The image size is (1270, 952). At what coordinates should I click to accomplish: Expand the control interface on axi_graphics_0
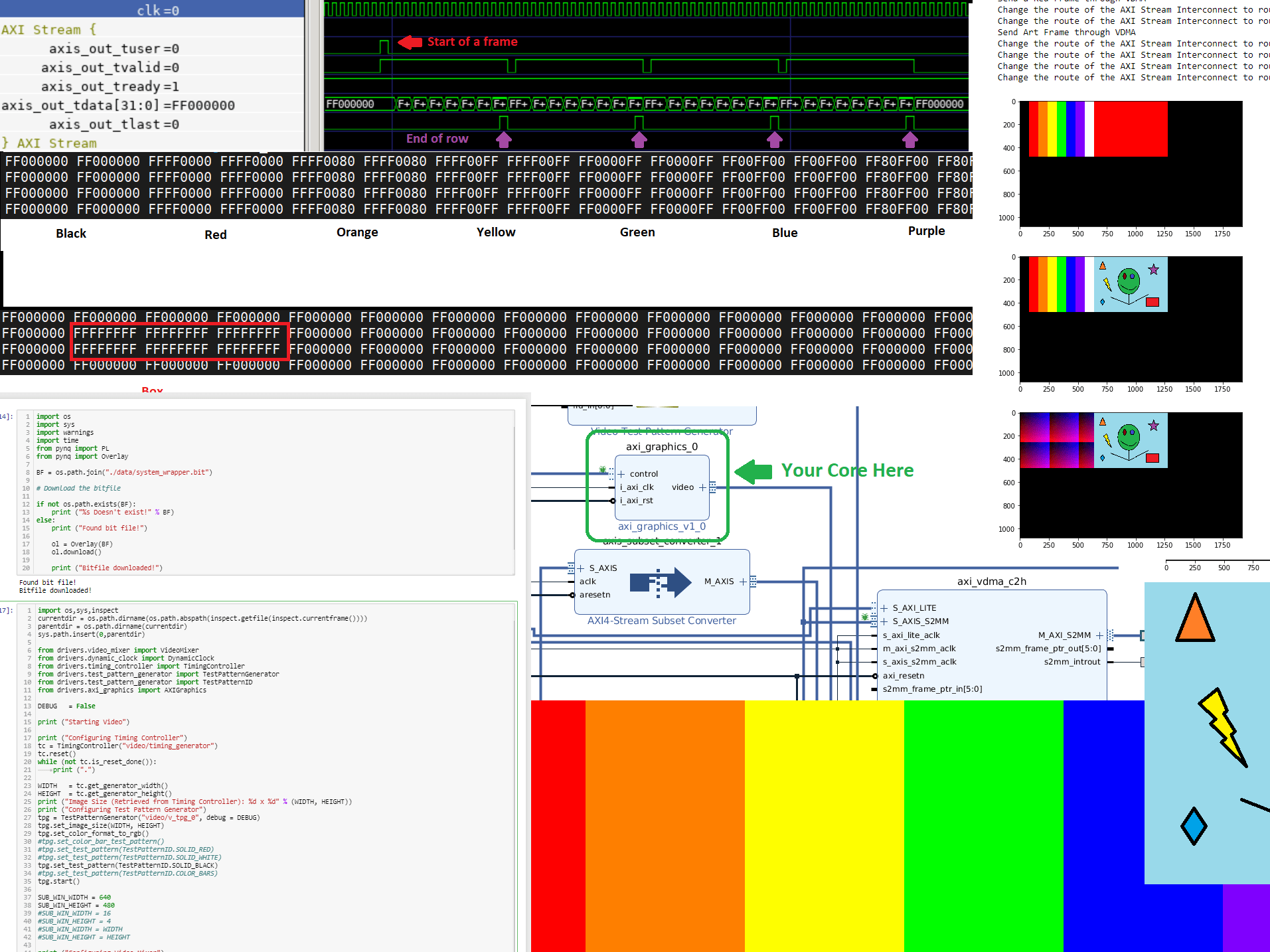(621, 474)
